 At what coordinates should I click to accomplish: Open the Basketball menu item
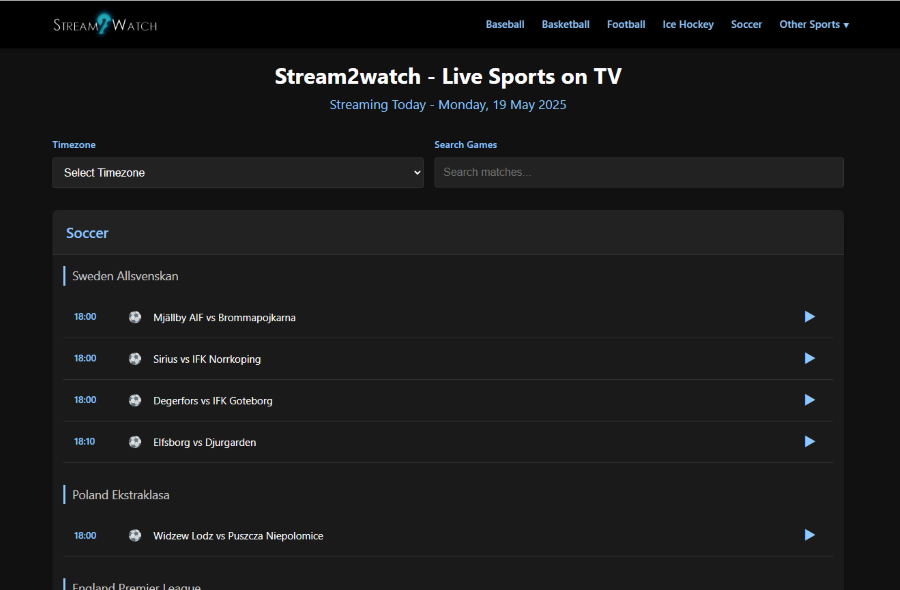[x=565, y=24]
